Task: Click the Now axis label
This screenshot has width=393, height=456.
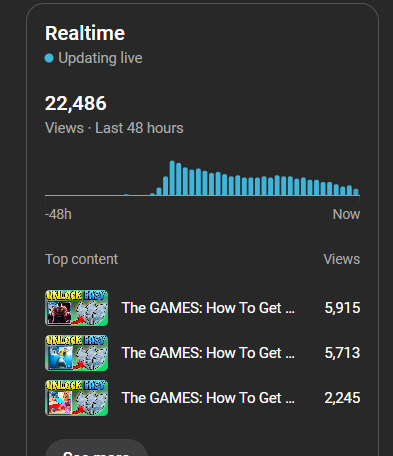Action: pos(346,214)
